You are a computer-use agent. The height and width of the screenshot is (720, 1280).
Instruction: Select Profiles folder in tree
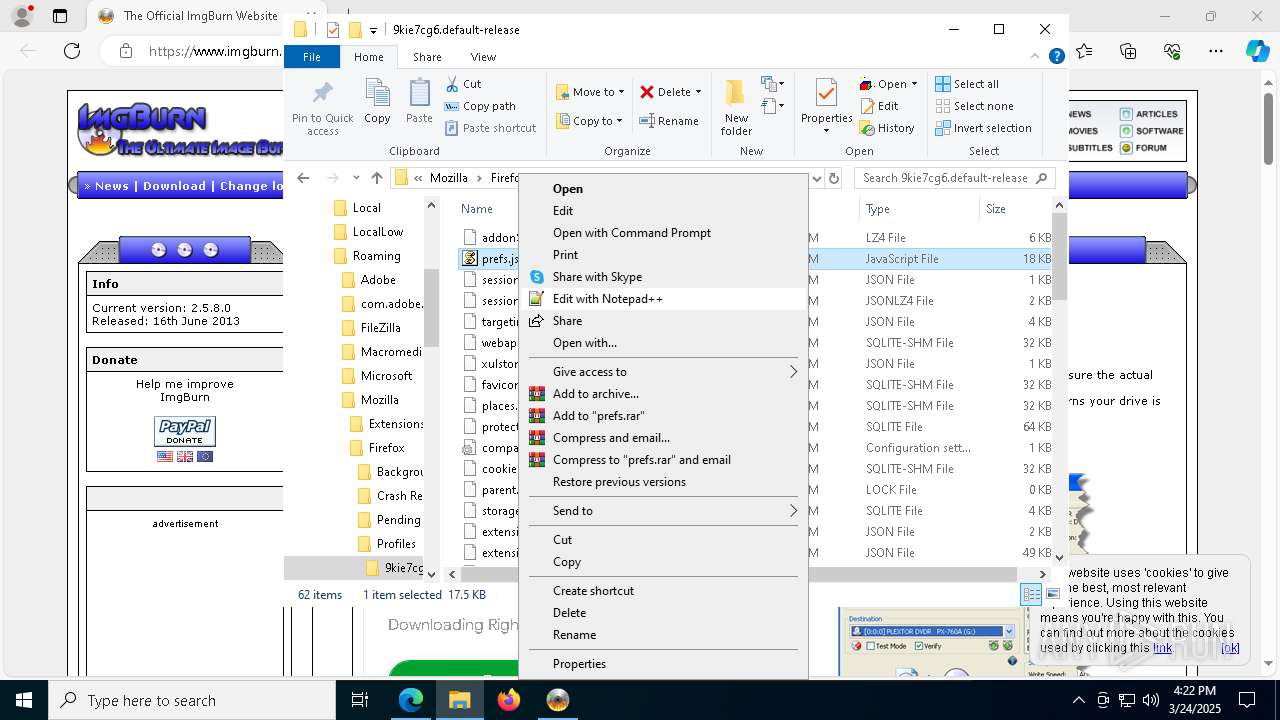[396, 544]
